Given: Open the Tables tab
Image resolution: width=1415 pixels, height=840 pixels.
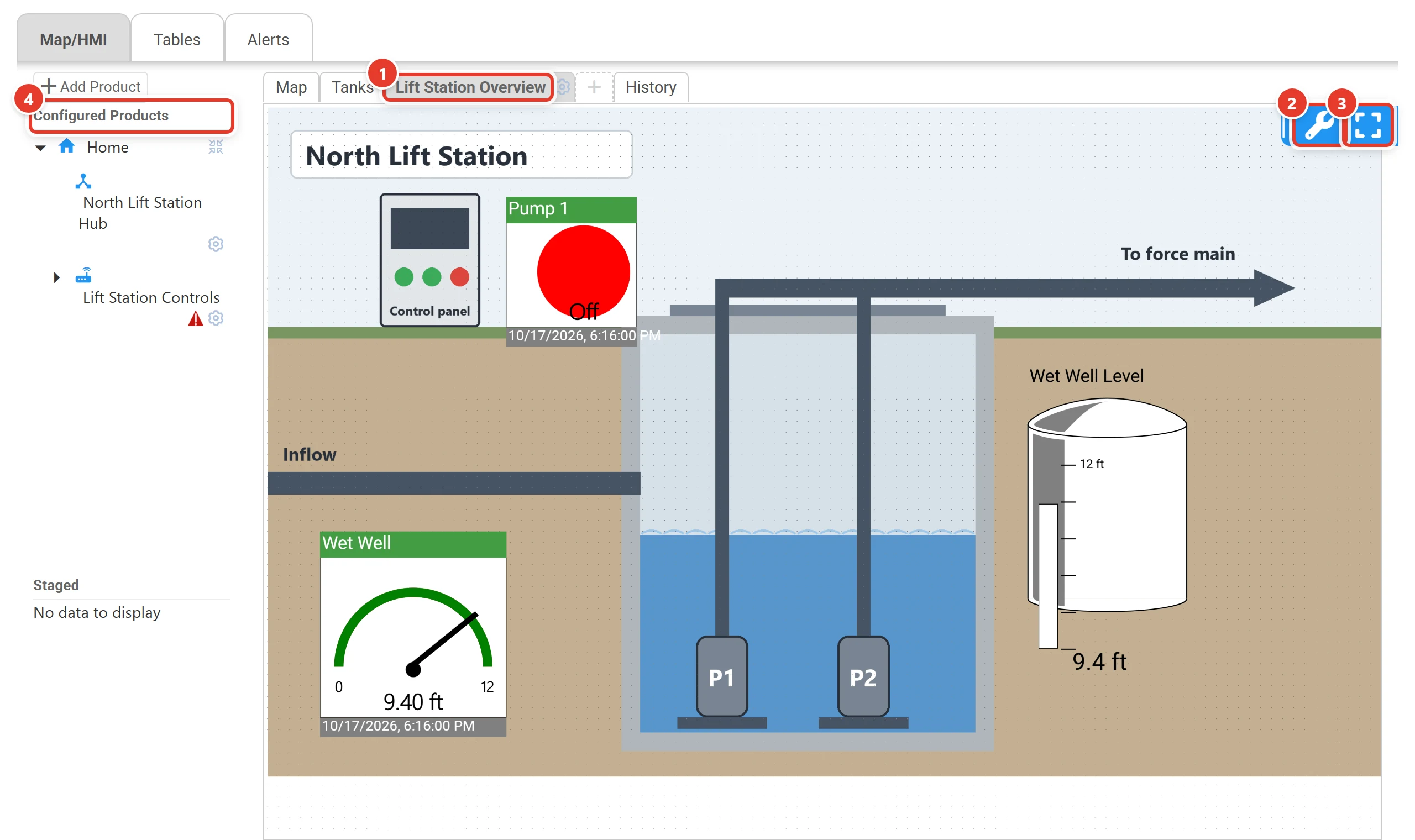Looking at the screenshot, I should point(177,40).
